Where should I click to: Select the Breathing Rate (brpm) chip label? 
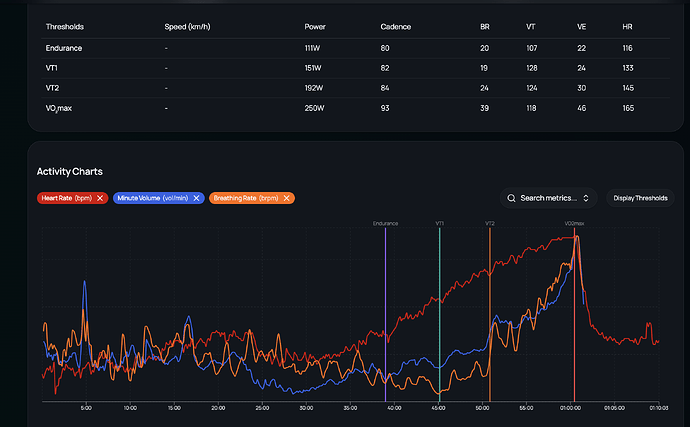point(246,198)
